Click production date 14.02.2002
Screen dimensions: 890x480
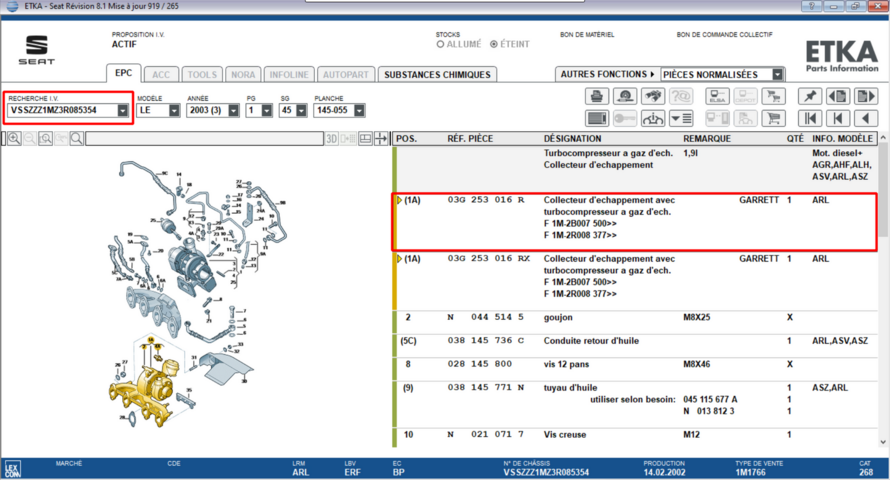pos(664,472)
